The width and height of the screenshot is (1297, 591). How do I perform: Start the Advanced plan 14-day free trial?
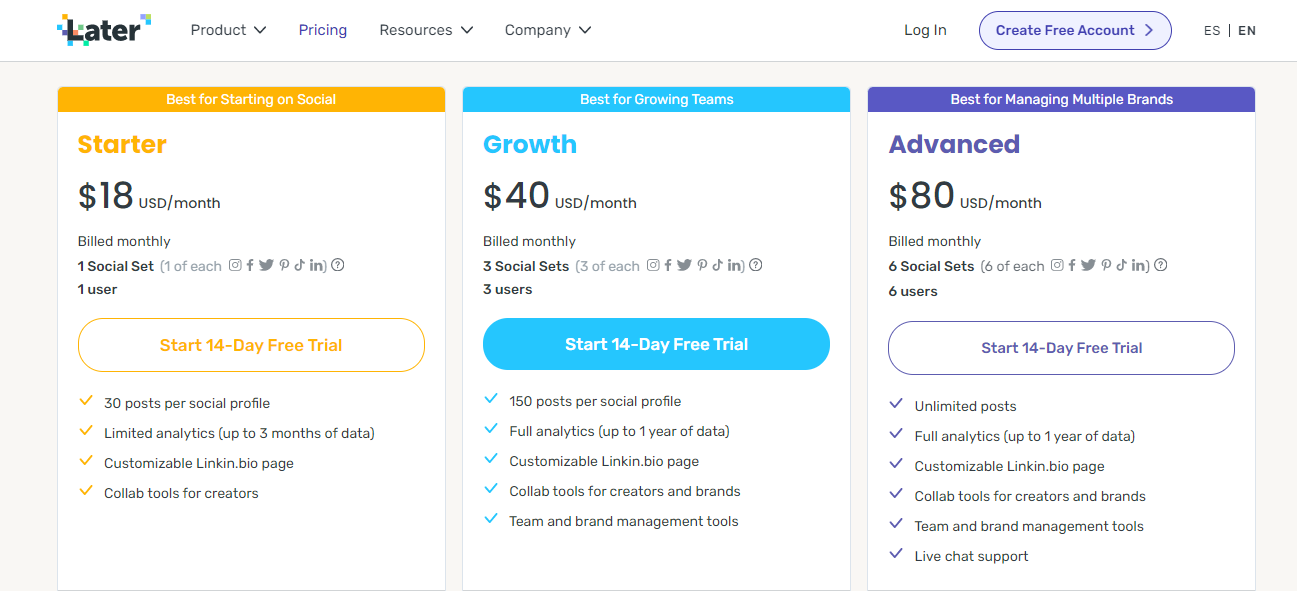1061,348
